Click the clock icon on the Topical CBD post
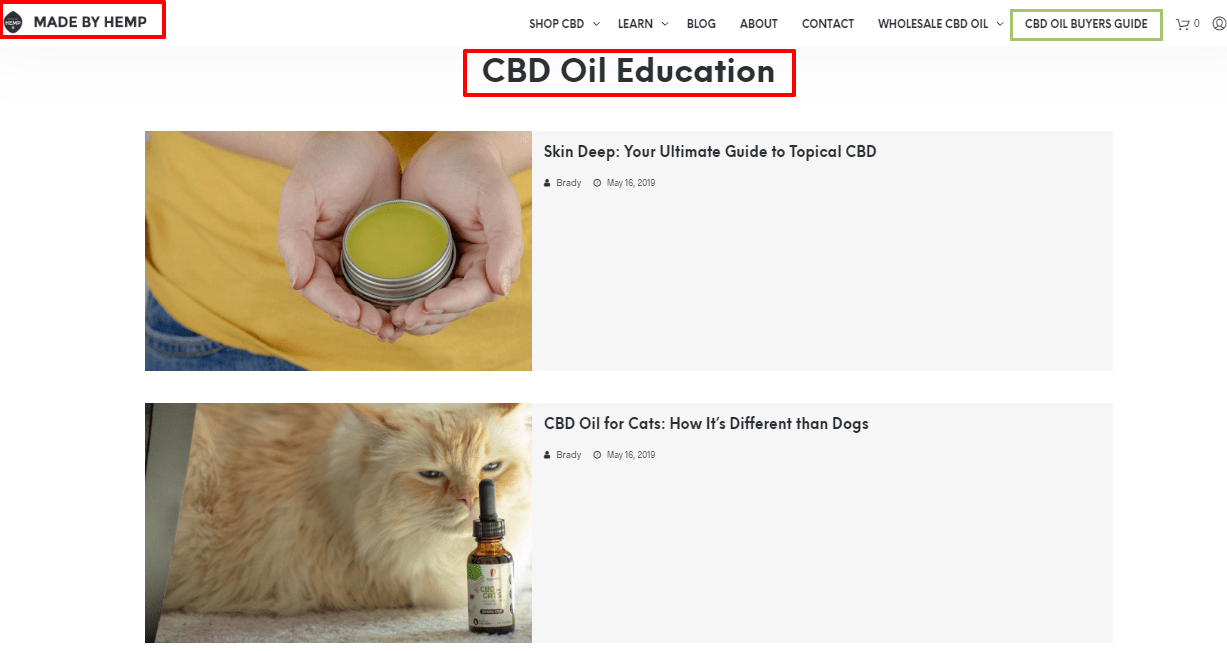 point(597,183)
